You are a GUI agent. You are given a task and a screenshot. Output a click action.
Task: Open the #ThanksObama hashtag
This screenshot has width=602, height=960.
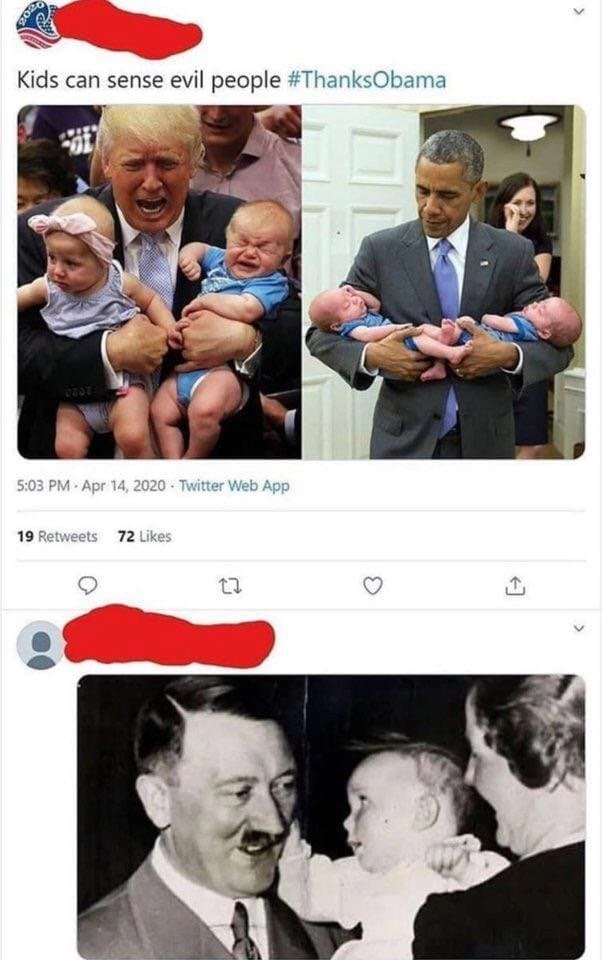click(366, 80)
